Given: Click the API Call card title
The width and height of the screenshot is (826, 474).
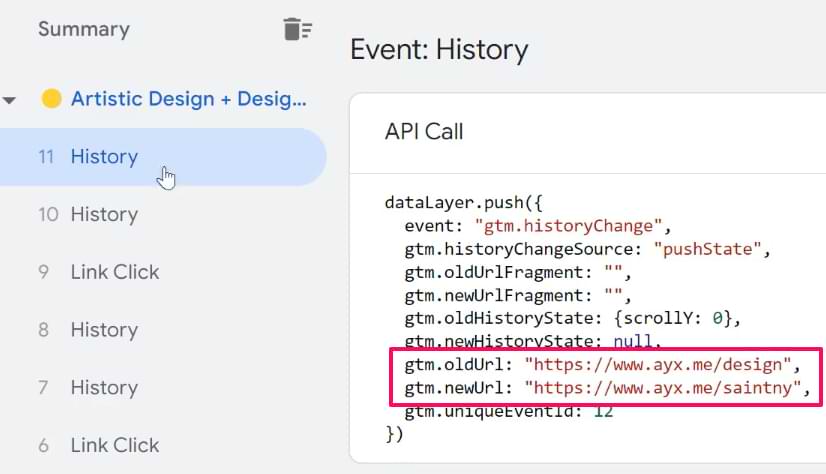Looking at the screenshot, I should 424,132.
